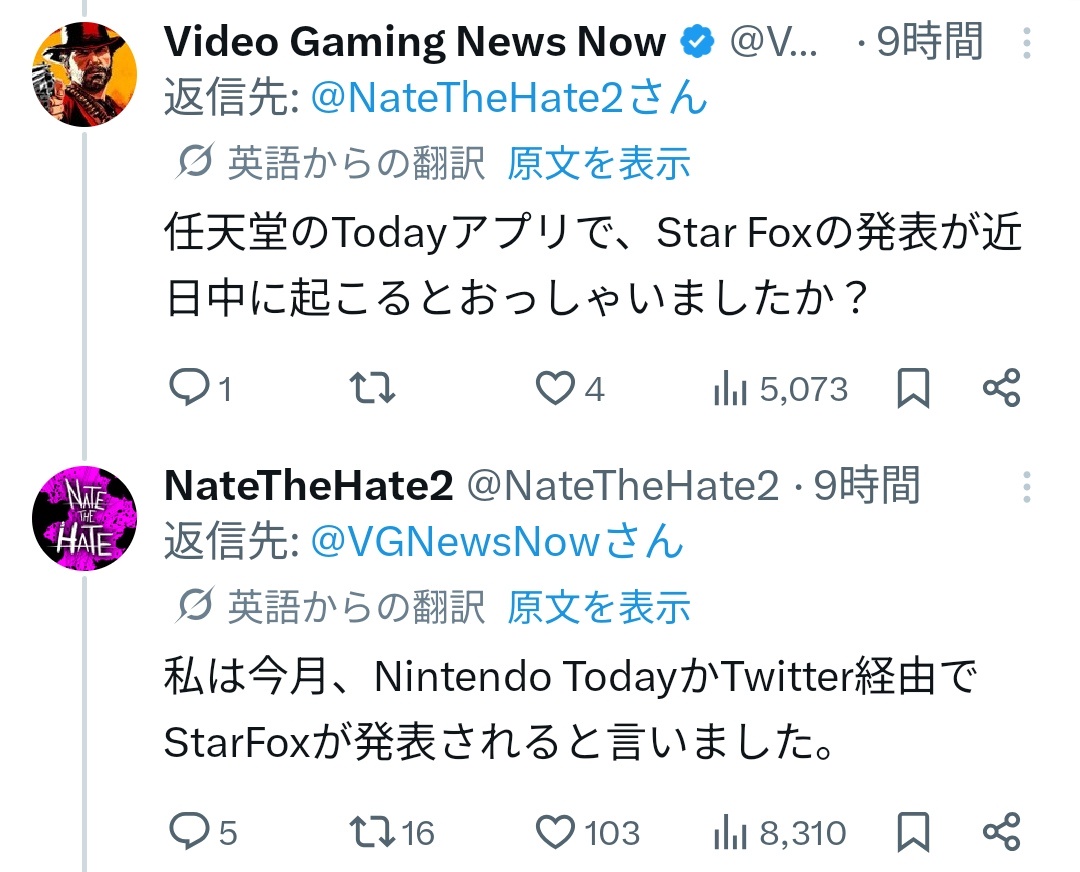Retweet NateTheHate2's post with 16 retweets
This screenshot has width=1080, height=872.
[x=375, y=831]
